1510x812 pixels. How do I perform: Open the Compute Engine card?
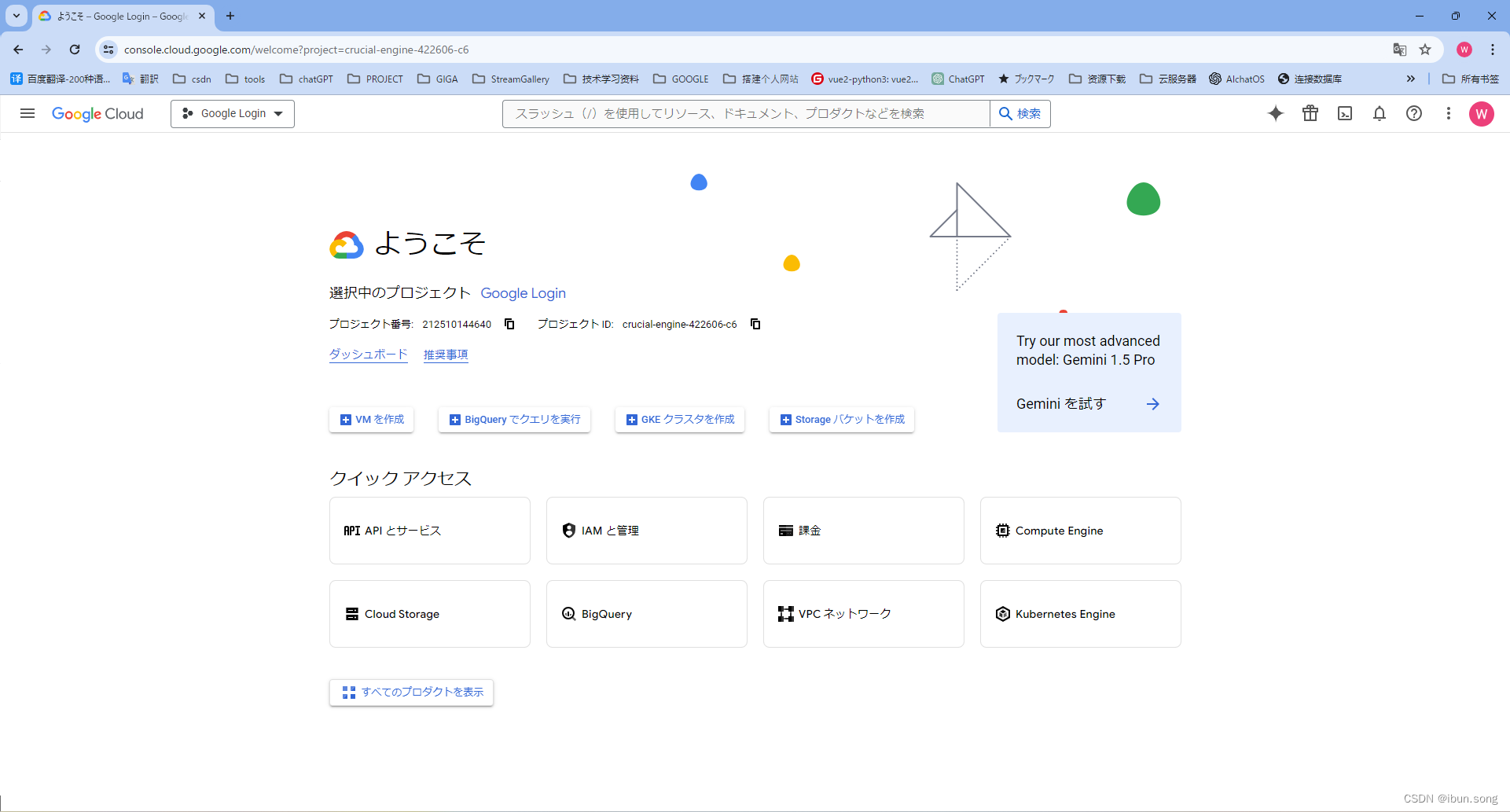click(x=1081, y=531)
